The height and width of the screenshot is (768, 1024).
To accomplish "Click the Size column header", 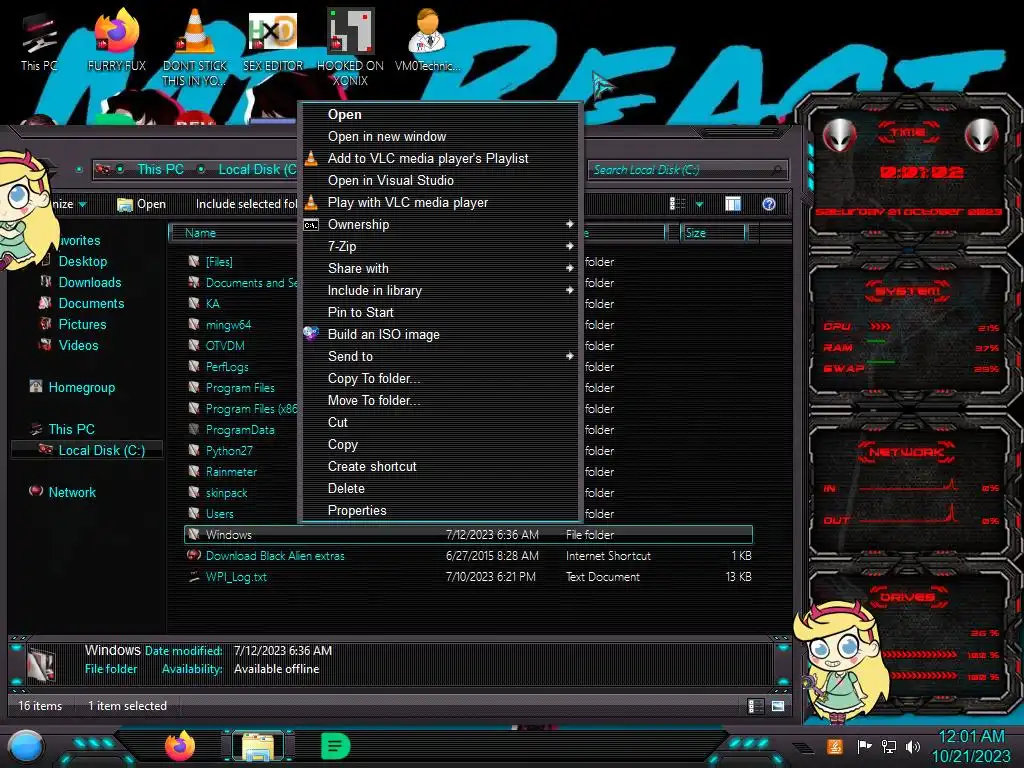I will coord(713,232).
